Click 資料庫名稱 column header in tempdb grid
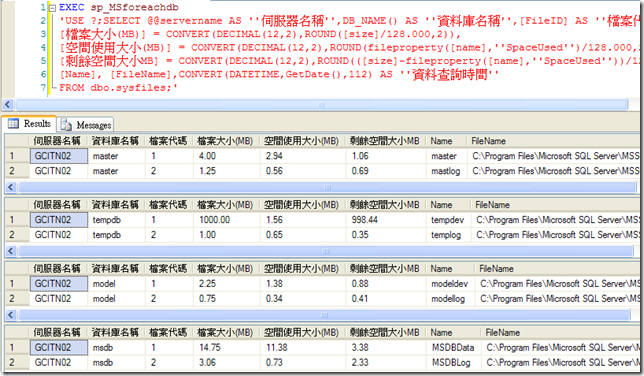644x376 pixels. tap(116, 205)
